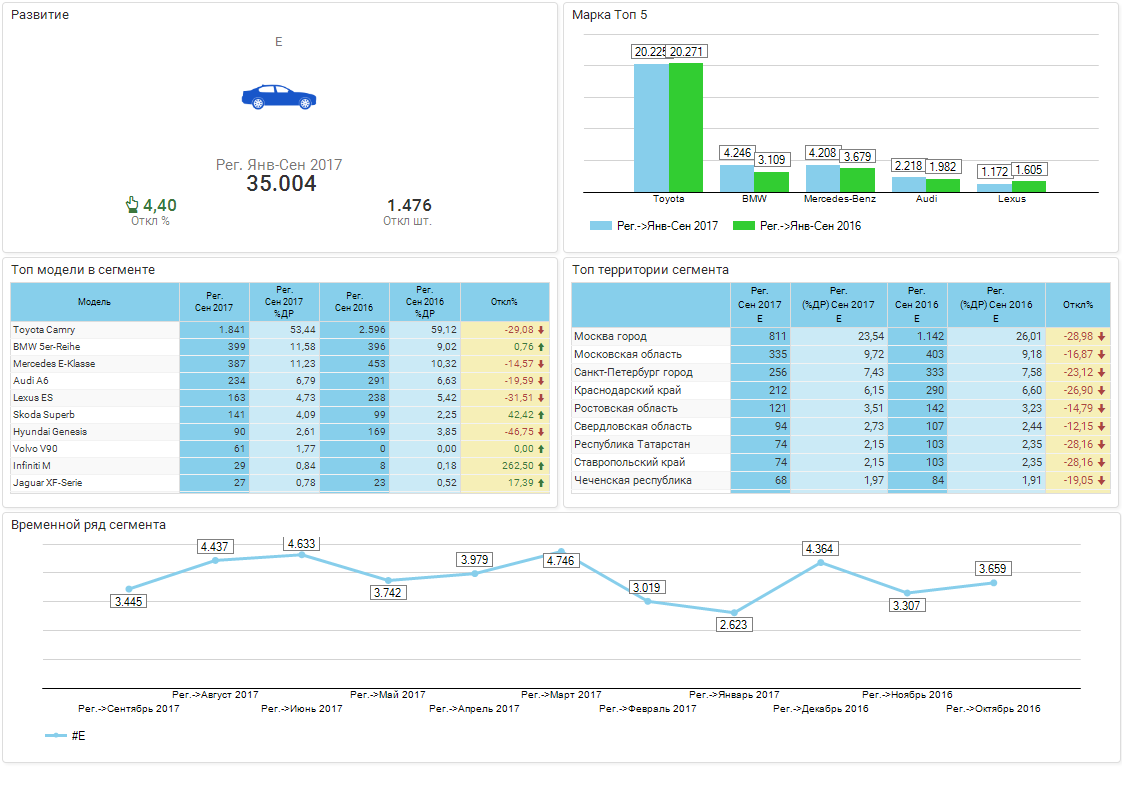Select the Ростовская область territory row

pos(841,408)
